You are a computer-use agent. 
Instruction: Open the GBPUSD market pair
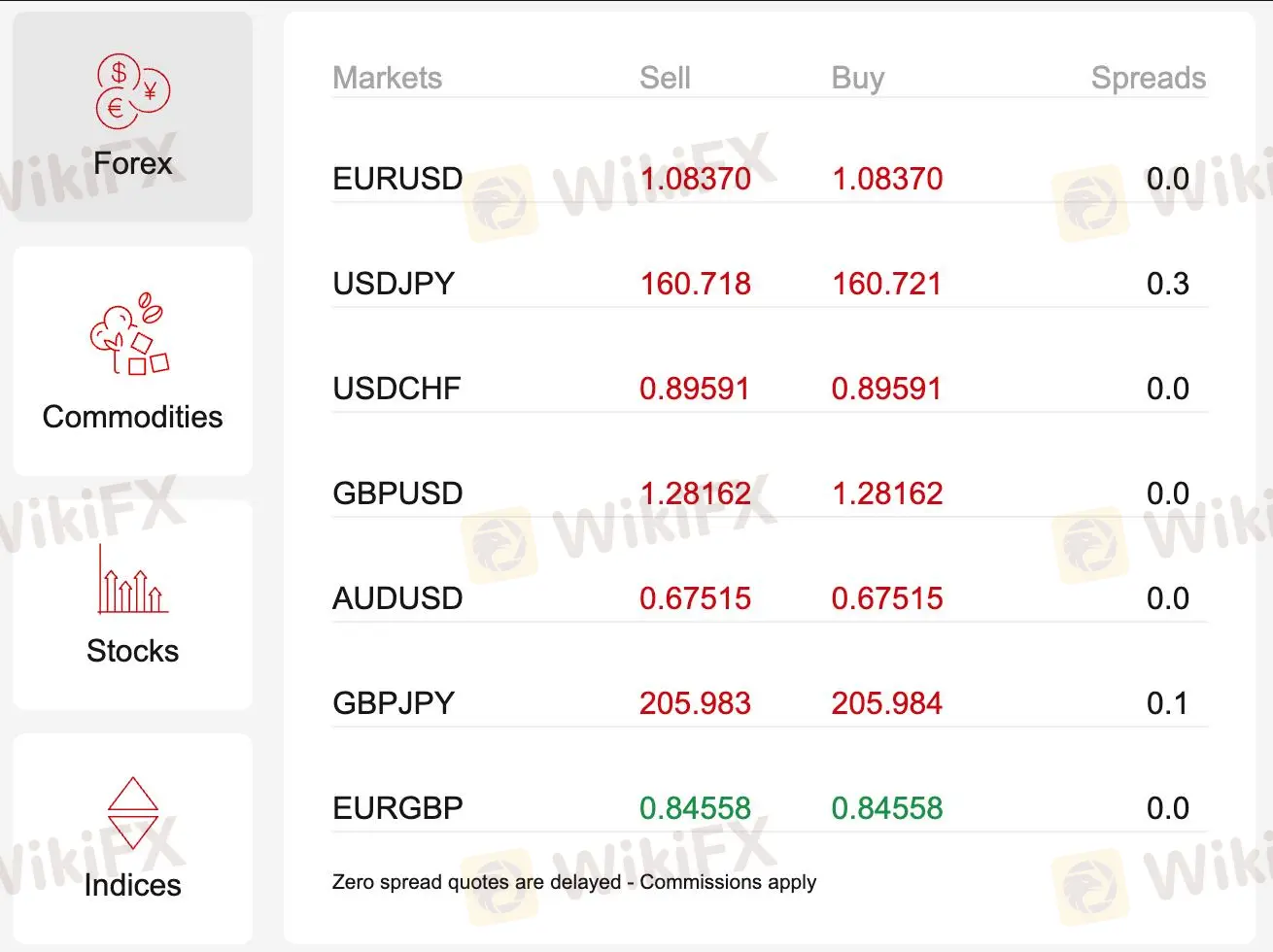click(x=397, y=493)
